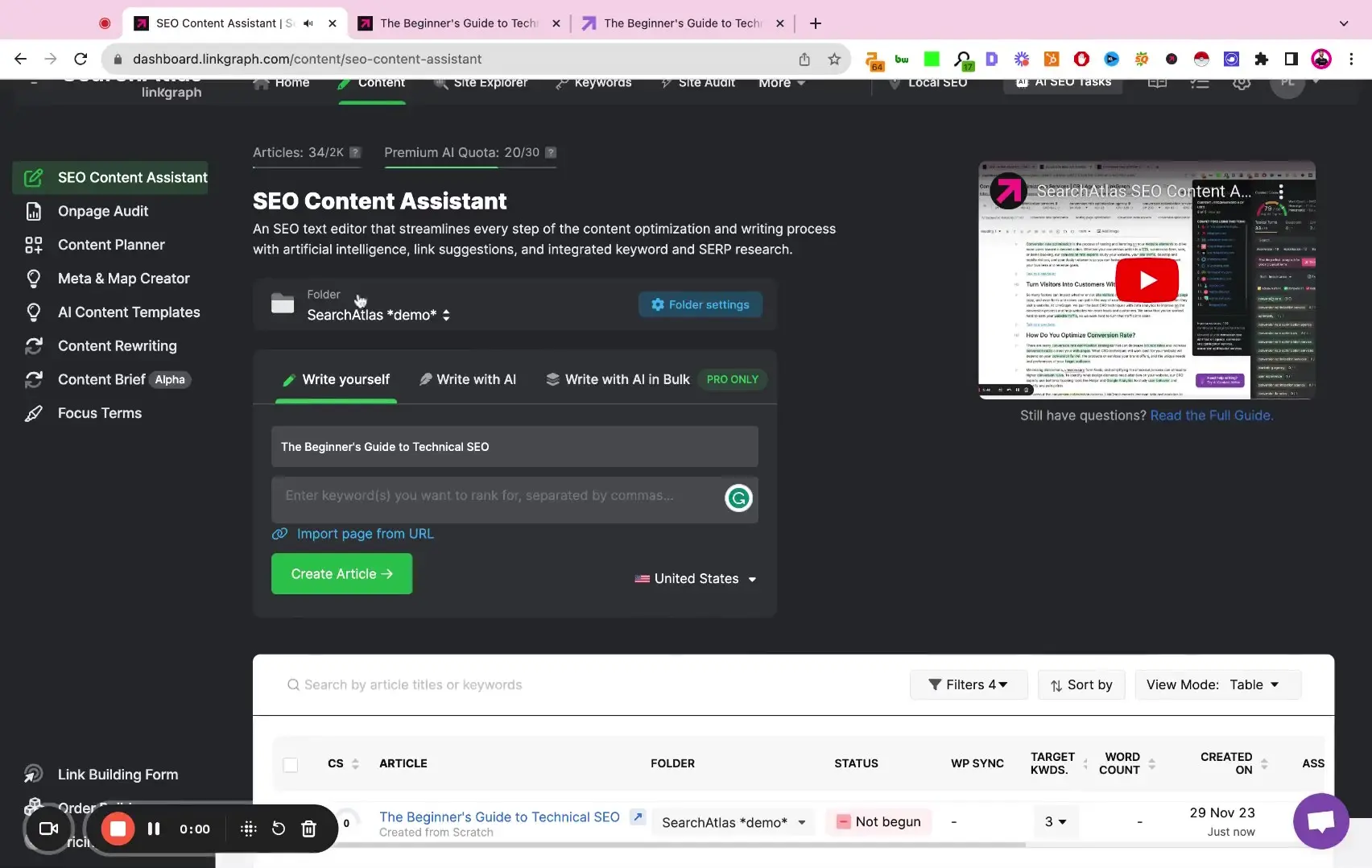Expand the target keywords count dropdown showing 3

click(1055, 821)
